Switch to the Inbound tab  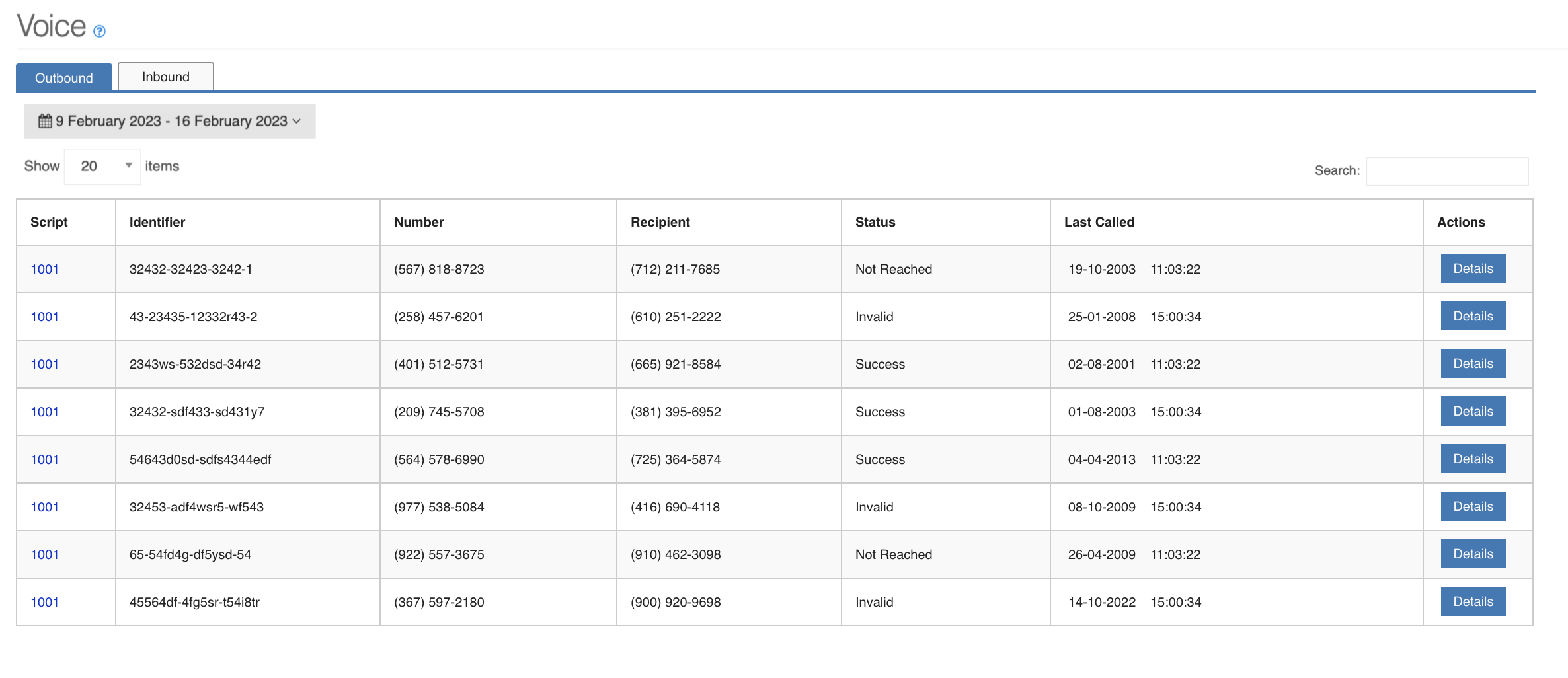click(165, 76)
